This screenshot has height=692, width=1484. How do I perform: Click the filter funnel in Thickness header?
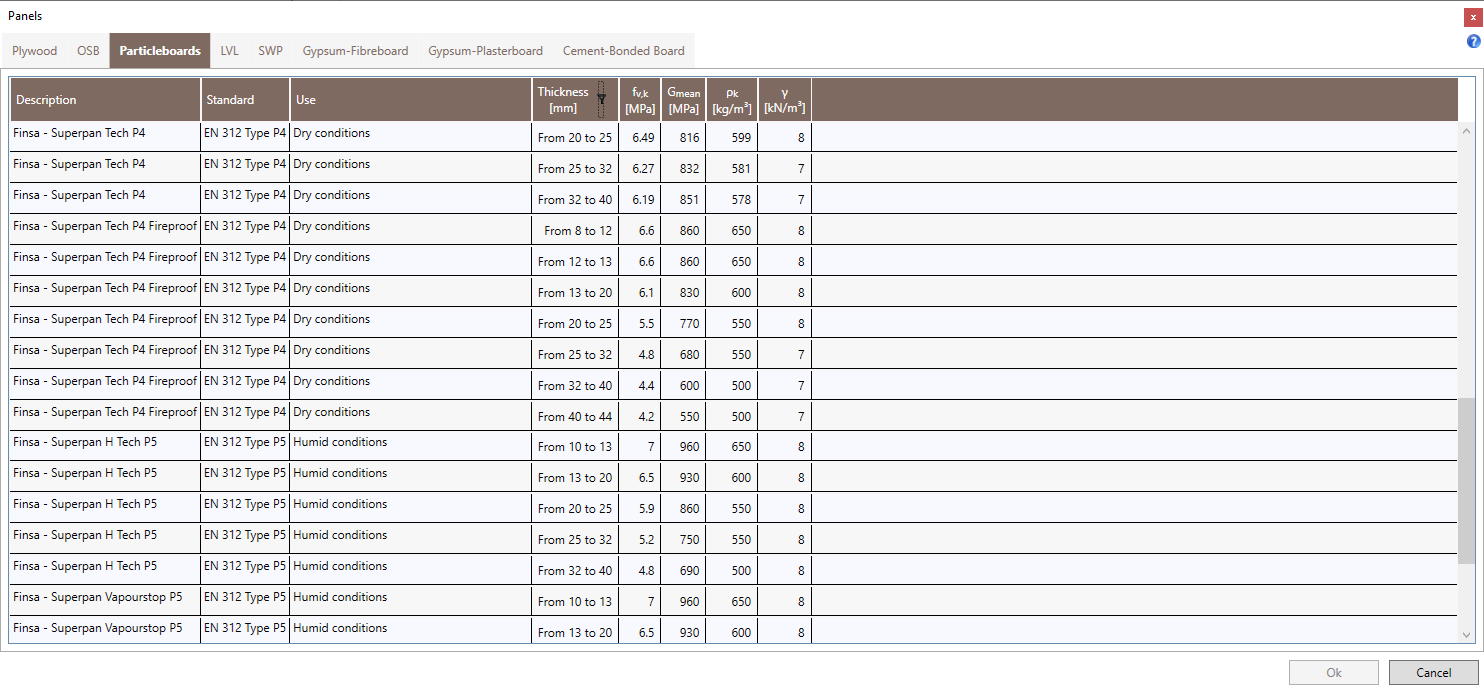point(602,99)
